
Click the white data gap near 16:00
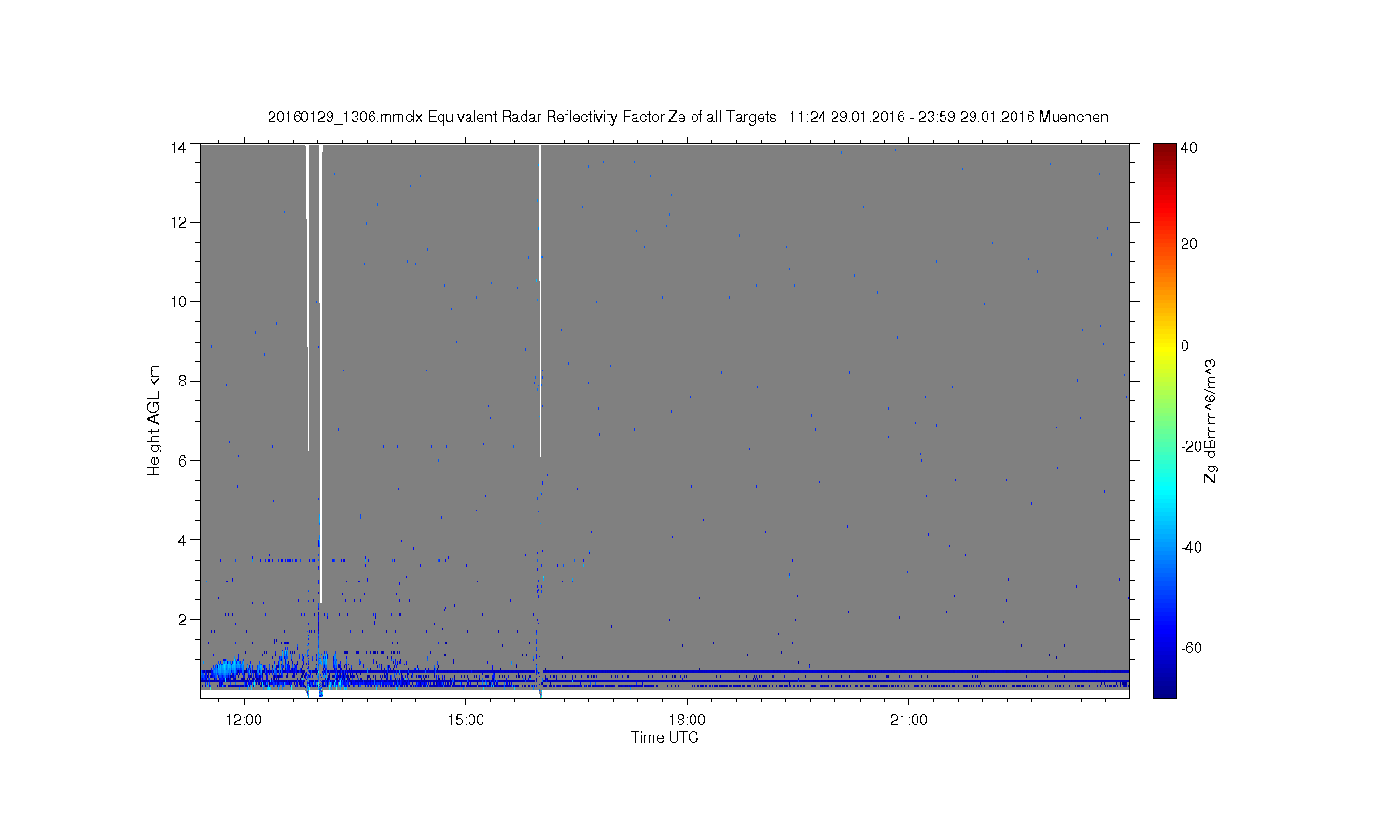click(x=540, y=299)
